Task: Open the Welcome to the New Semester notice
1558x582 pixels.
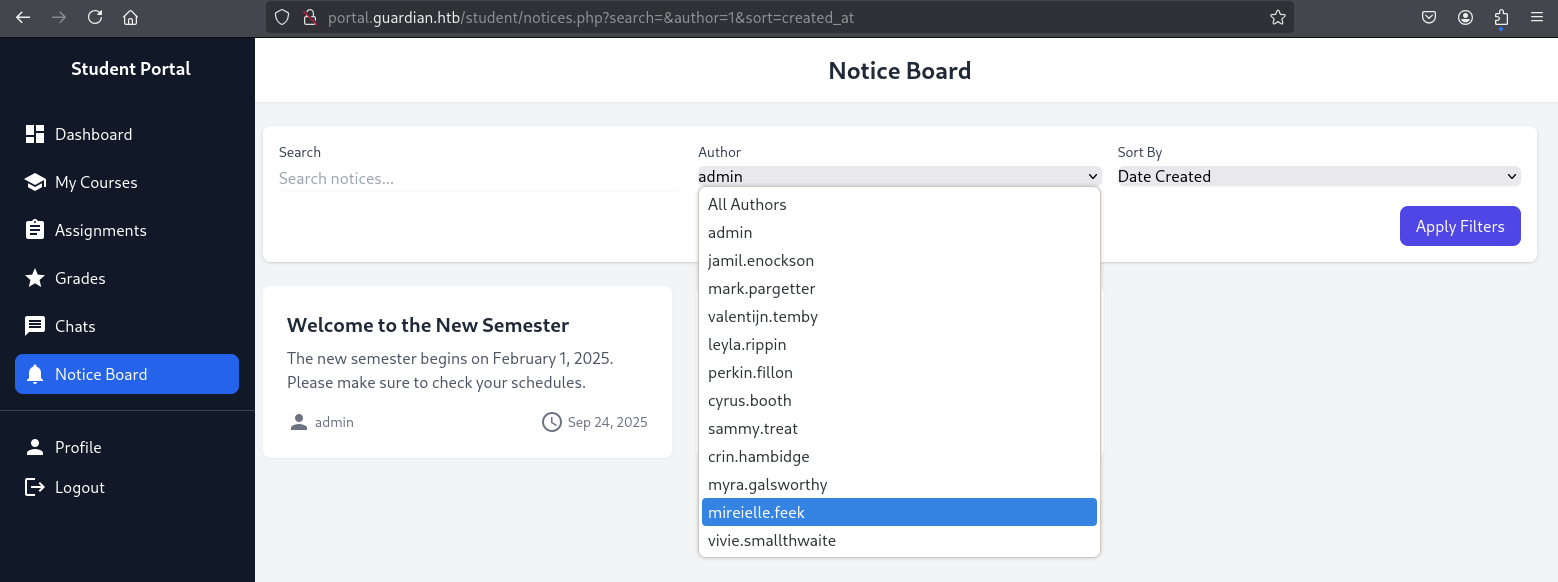Action: pyautogui.click(x=428, y=325)
